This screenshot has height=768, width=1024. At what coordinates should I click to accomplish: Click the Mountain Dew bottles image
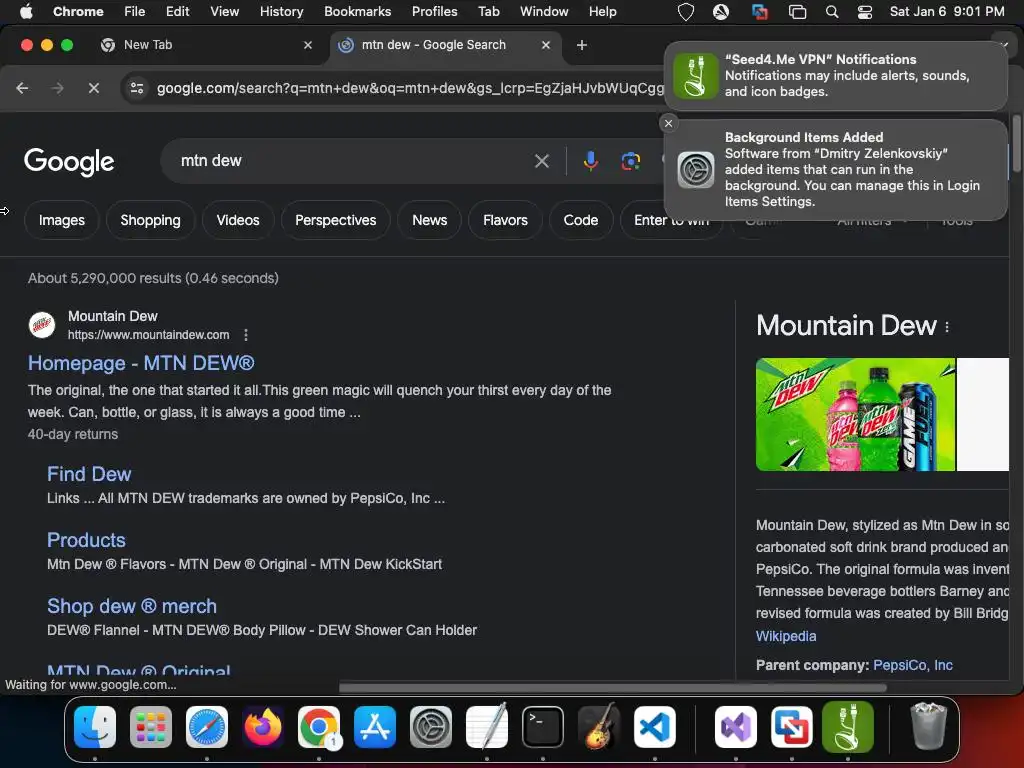pos(856,414)
